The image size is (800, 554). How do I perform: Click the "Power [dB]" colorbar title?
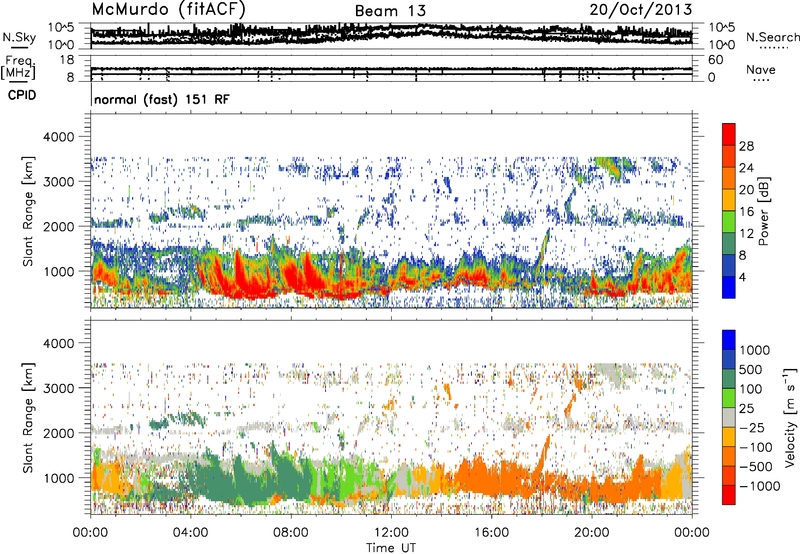point(763,211)
